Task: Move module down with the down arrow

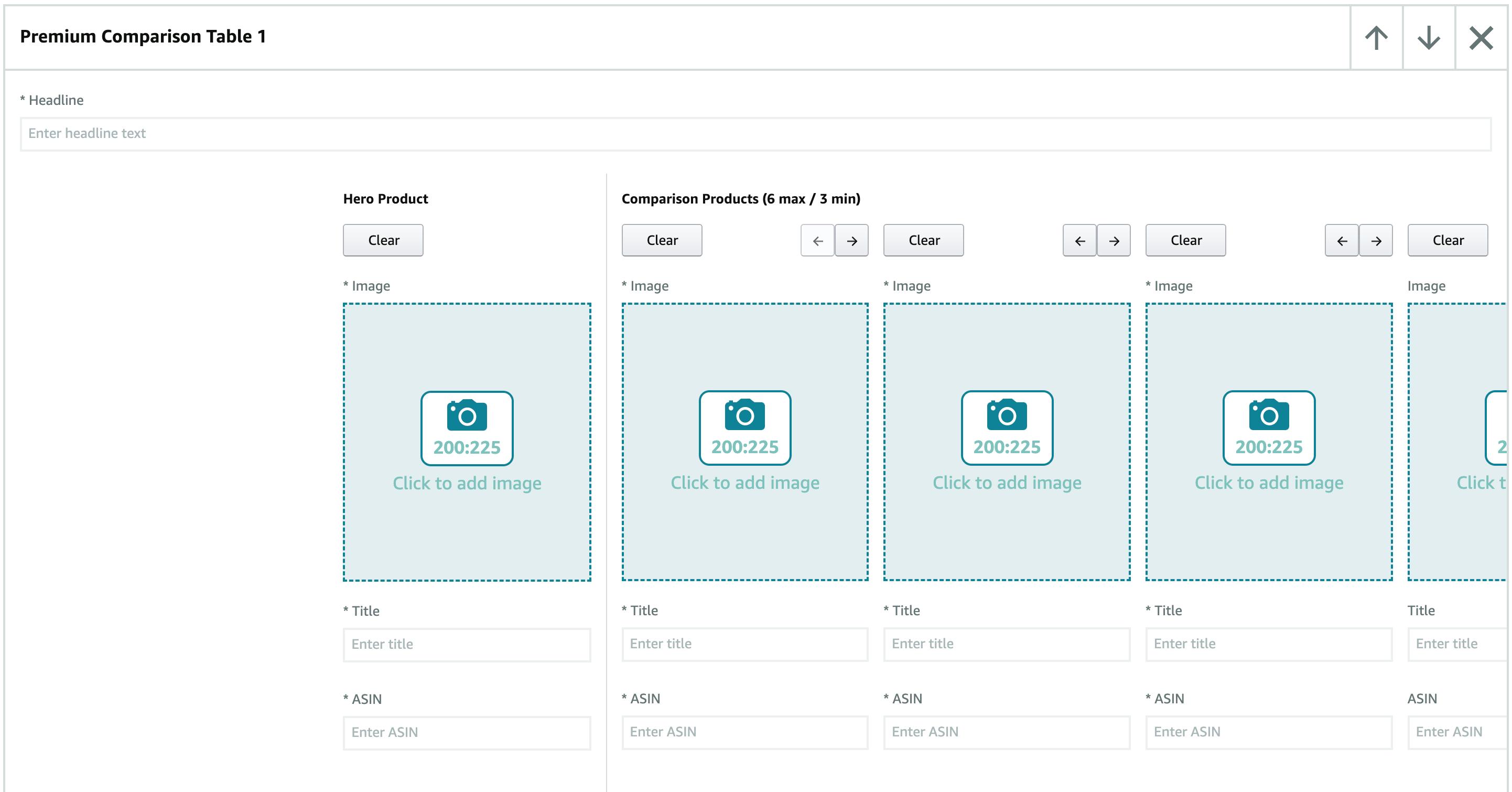Action: coord(1428,38)
